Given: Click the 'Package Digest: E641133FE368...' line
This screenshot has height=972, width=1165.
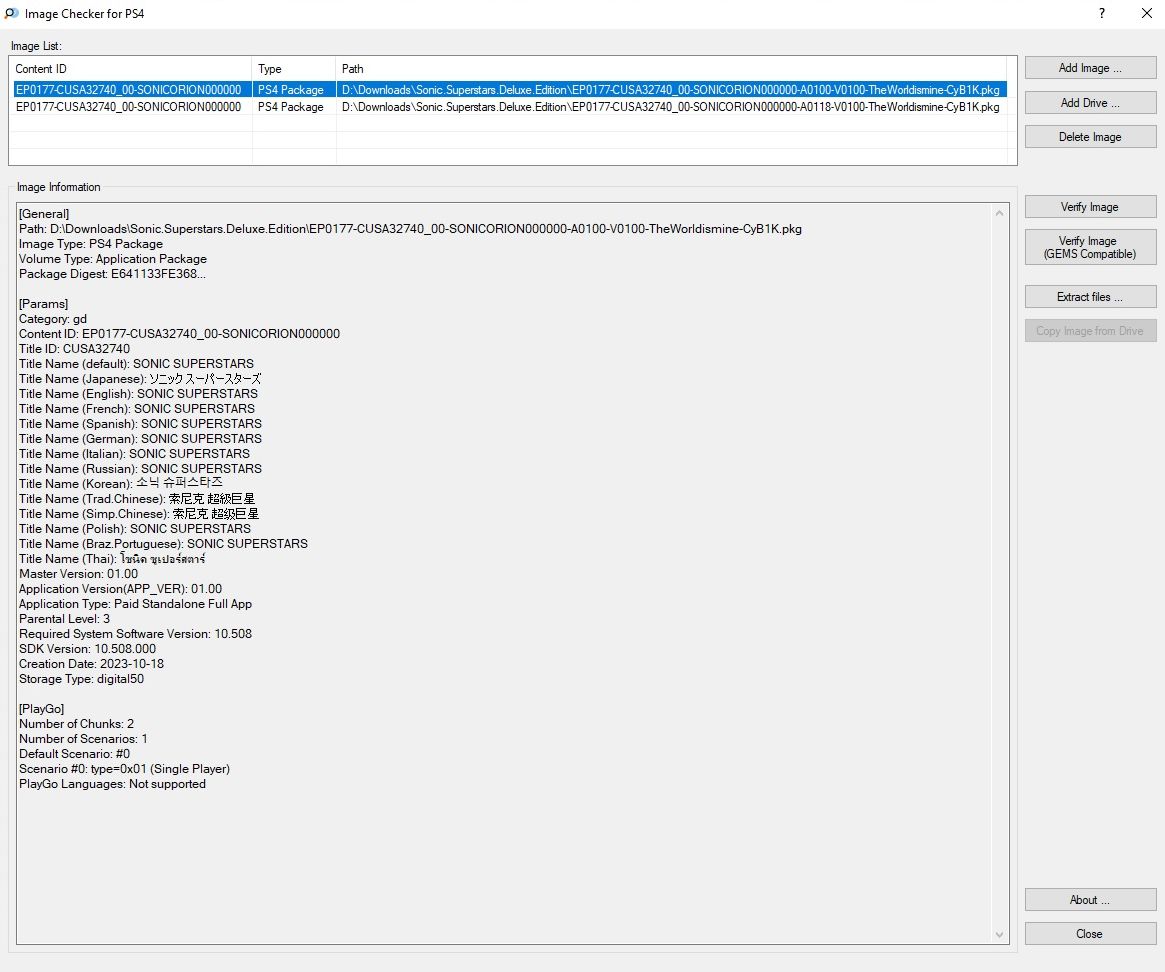Looking at the screenshot, I should click(112, 273).
